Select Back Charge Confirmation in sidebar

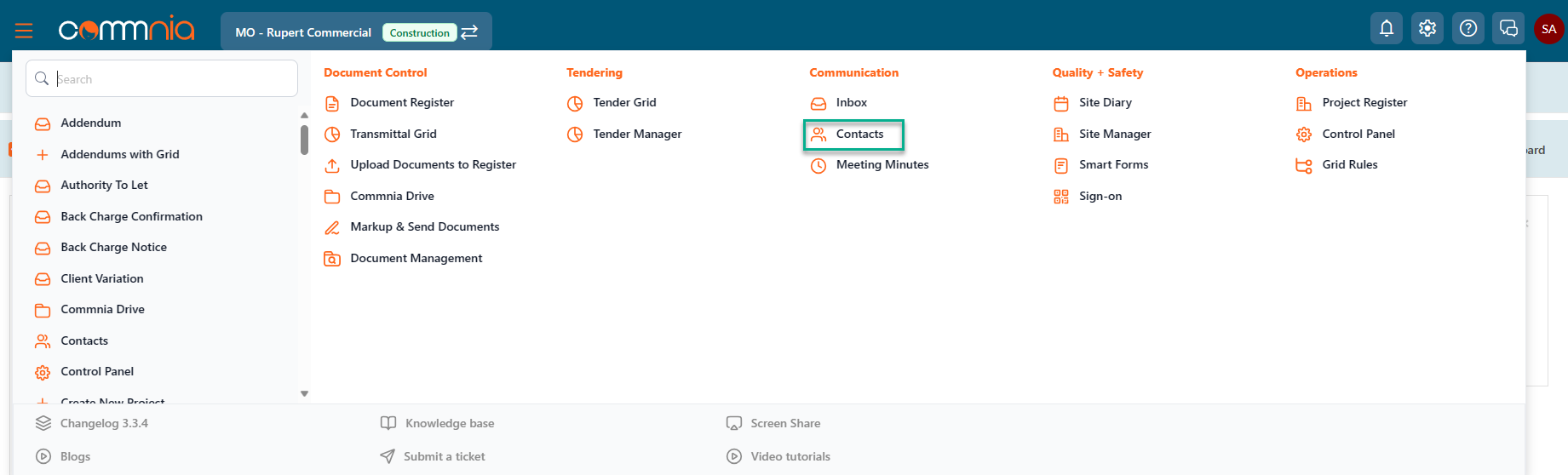(131, 216)
